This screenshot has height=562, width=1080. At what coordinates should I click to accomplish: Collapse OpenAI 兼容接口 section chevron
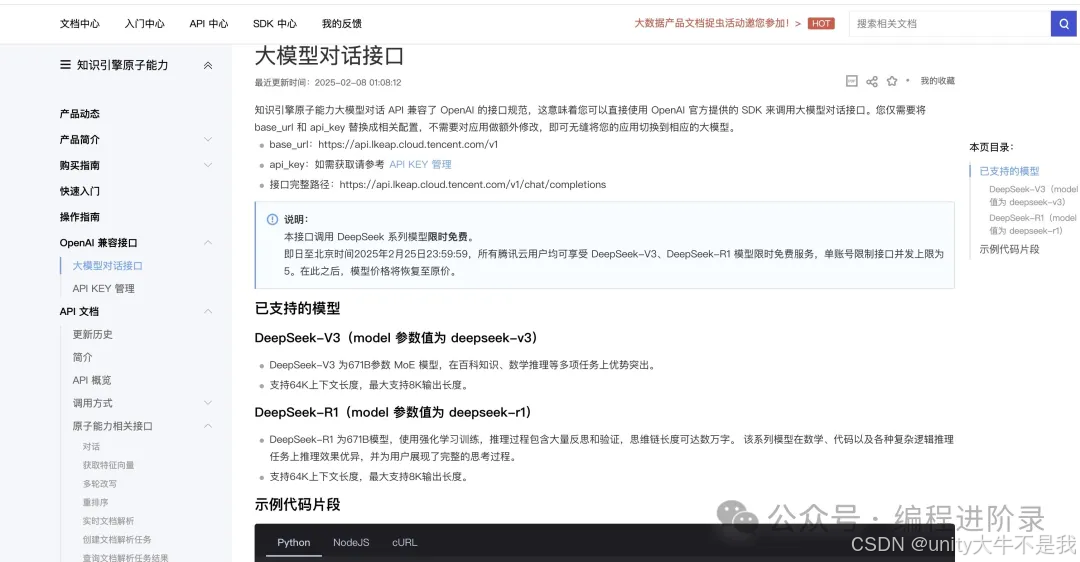(x=208, y=242)
